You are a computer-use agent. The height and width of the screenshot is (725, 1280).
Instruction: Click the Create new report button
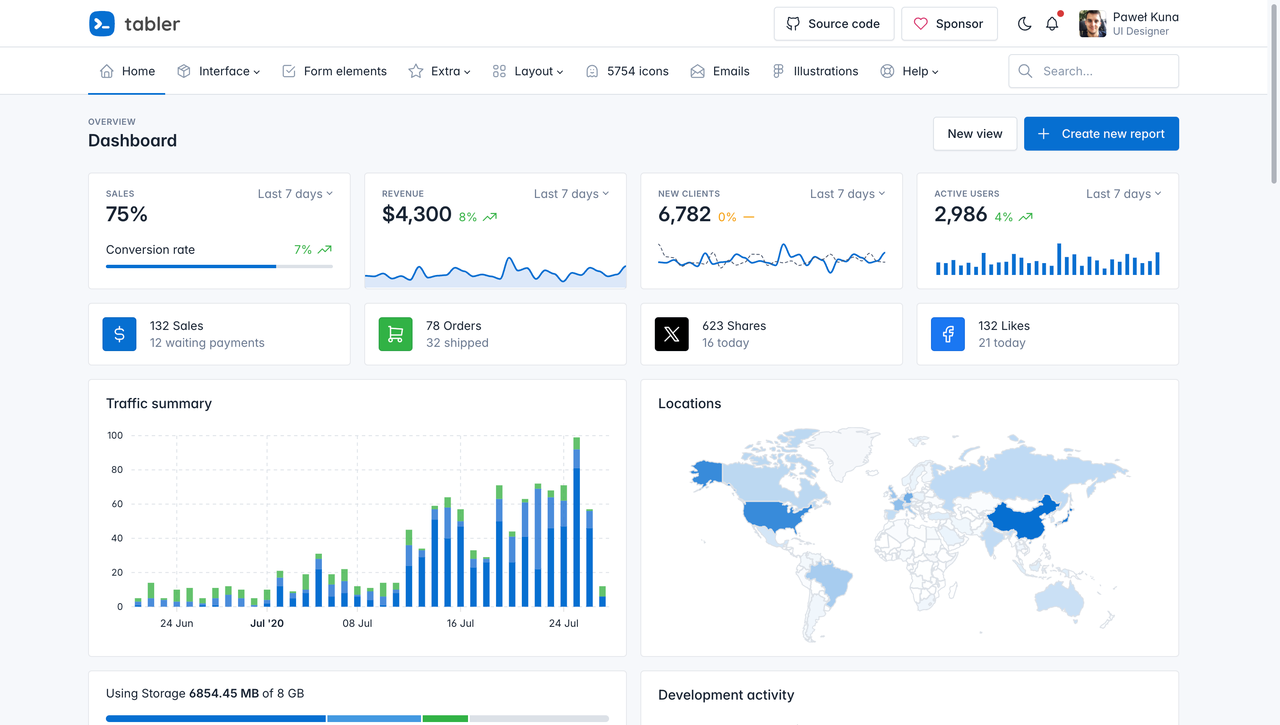click(1101, 133)
